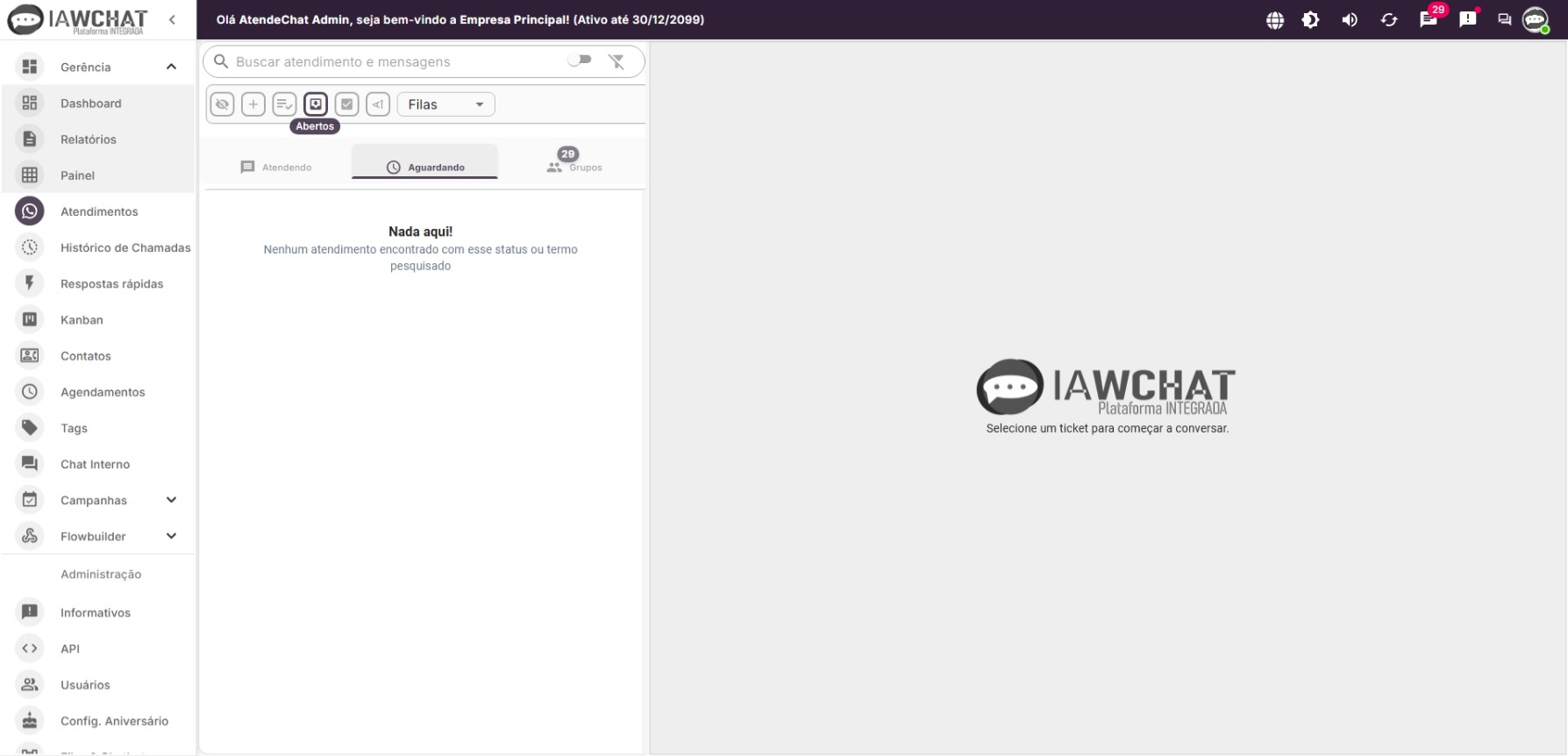Toggle the crossed-eye visibility button
This screenshot has height=756, width=1568.
(222, 104)
